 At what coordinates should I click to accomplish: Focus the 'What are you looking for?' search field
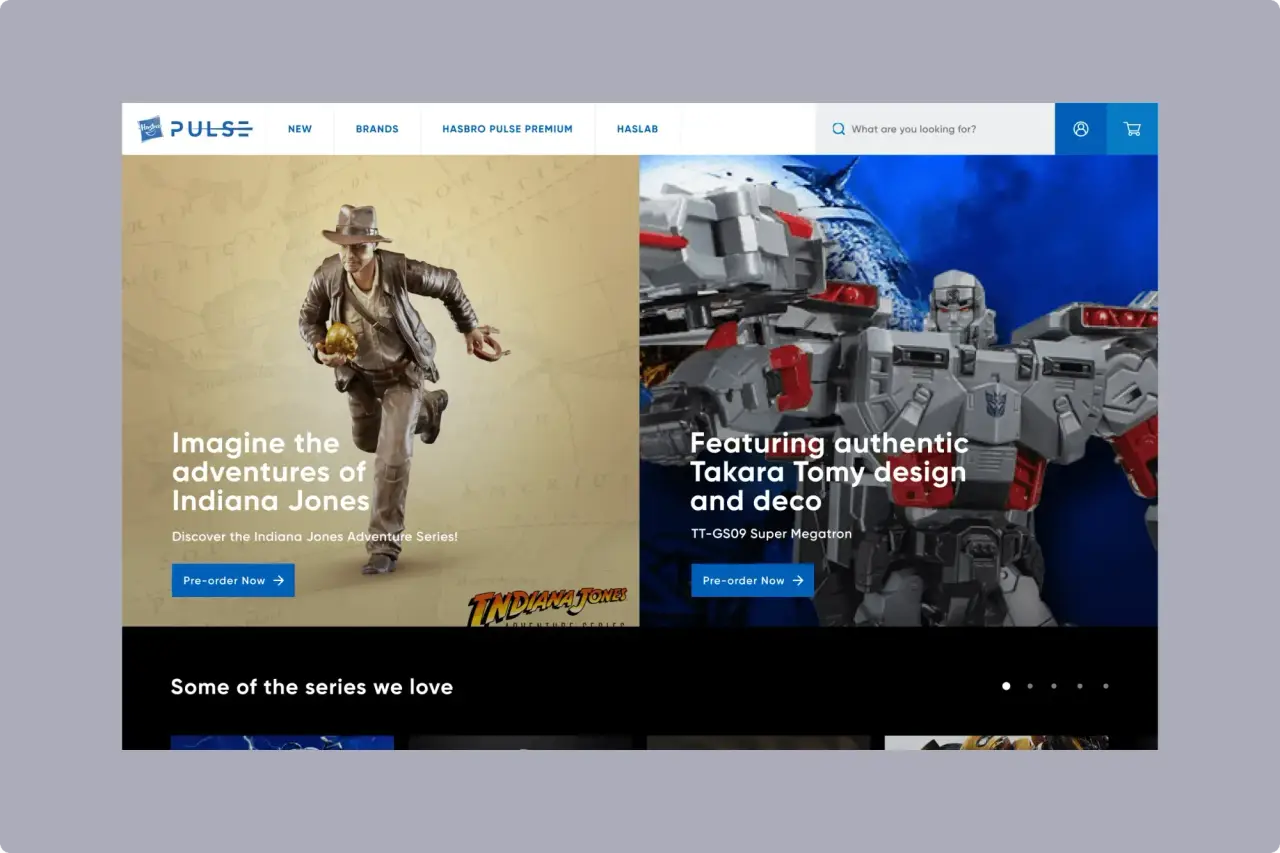click(935, 129)
